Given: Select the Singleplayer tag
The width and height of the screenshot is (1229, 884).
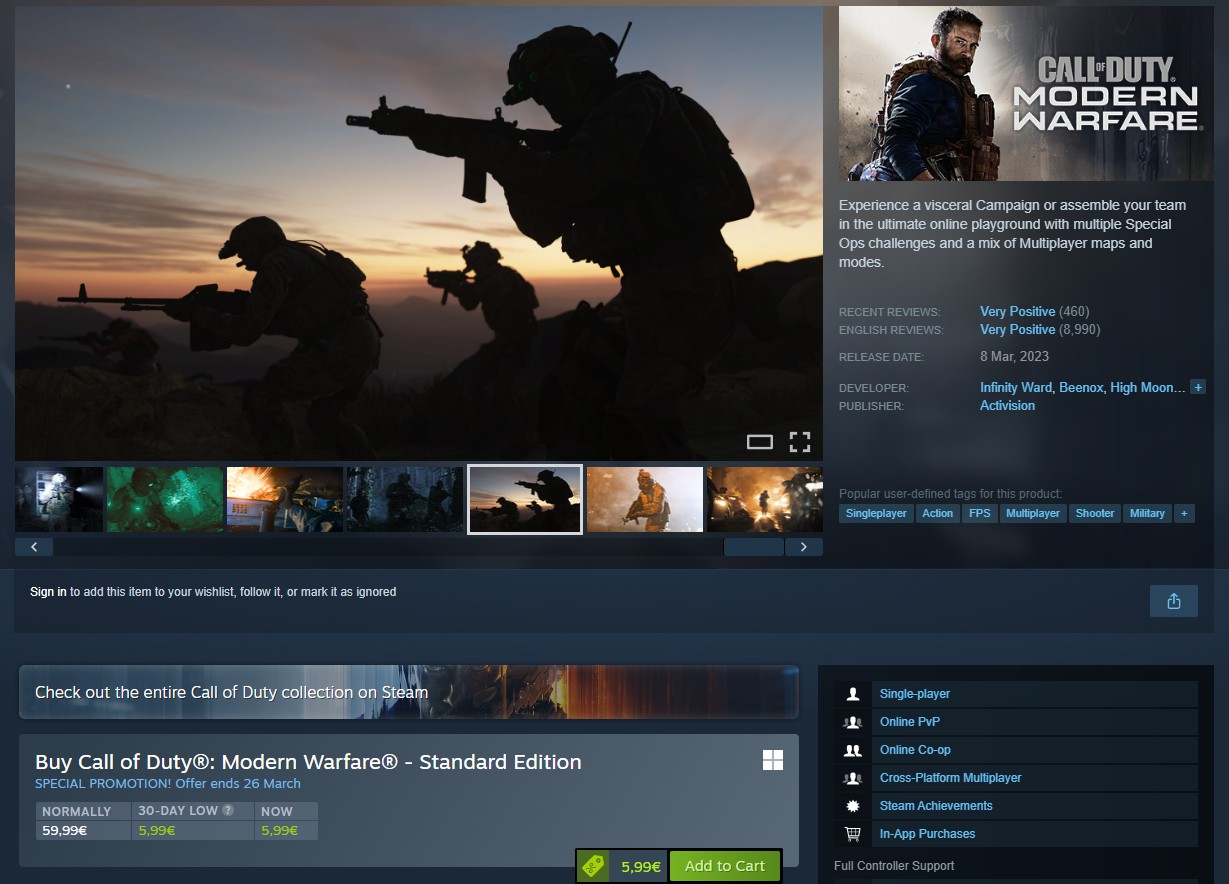Looking at the screenshot, I should pos(876,513).
